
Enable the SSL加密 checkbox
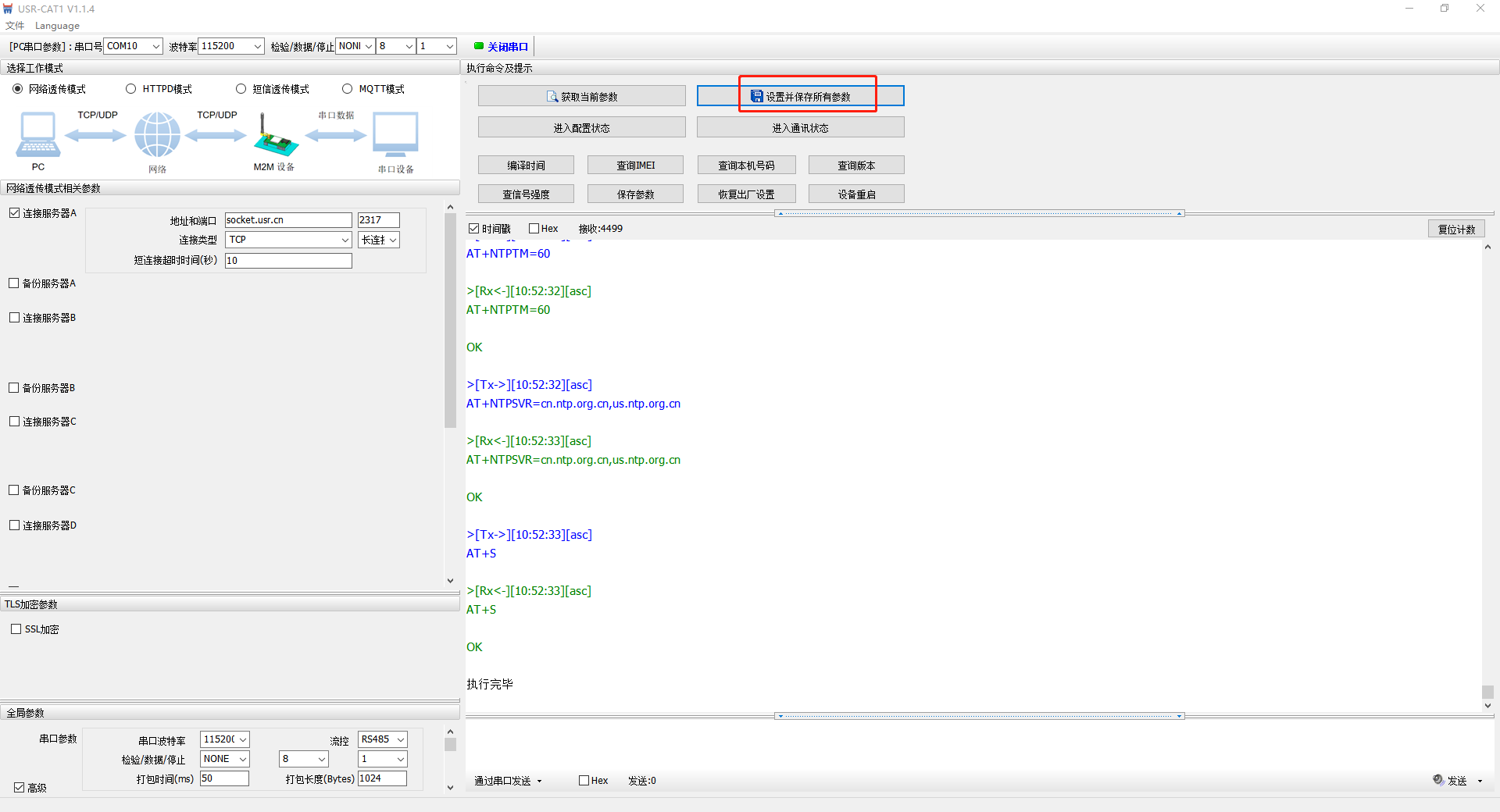pyautogui.click(x=16, y=629)
